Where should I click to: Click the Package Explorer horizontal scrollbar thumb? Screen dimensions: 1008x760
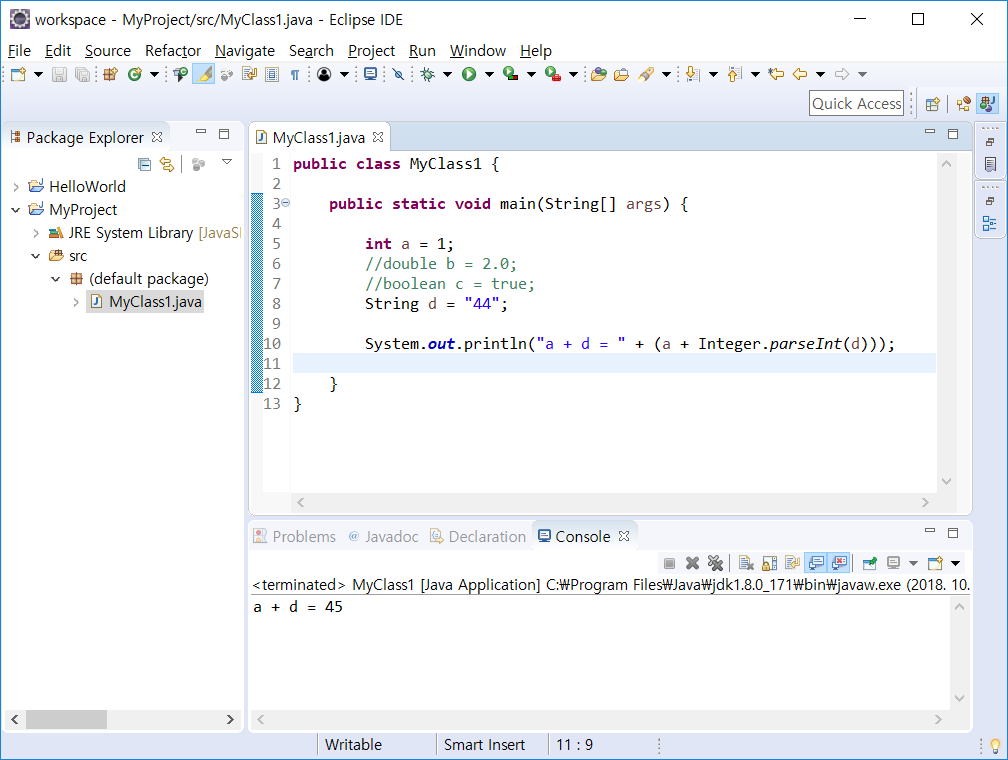coord(66,719)
